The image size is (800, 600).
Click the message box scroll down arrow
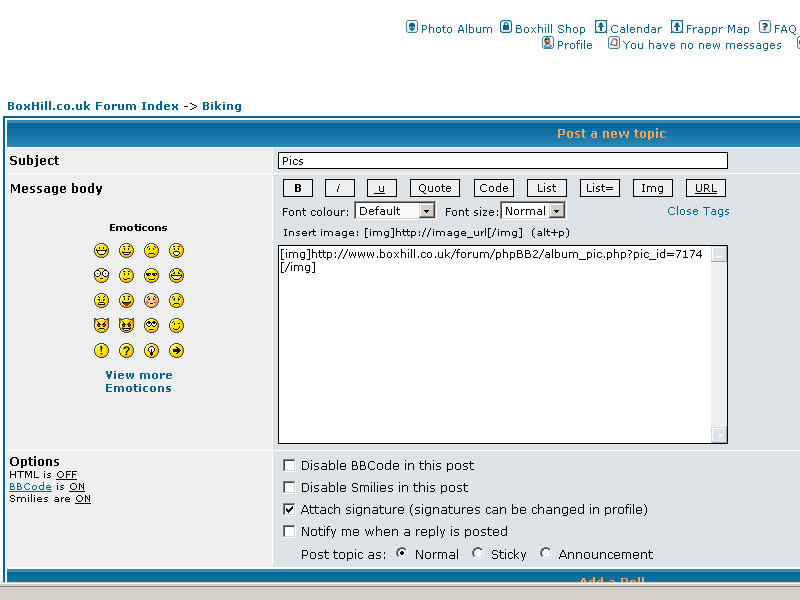coord(719,434)
